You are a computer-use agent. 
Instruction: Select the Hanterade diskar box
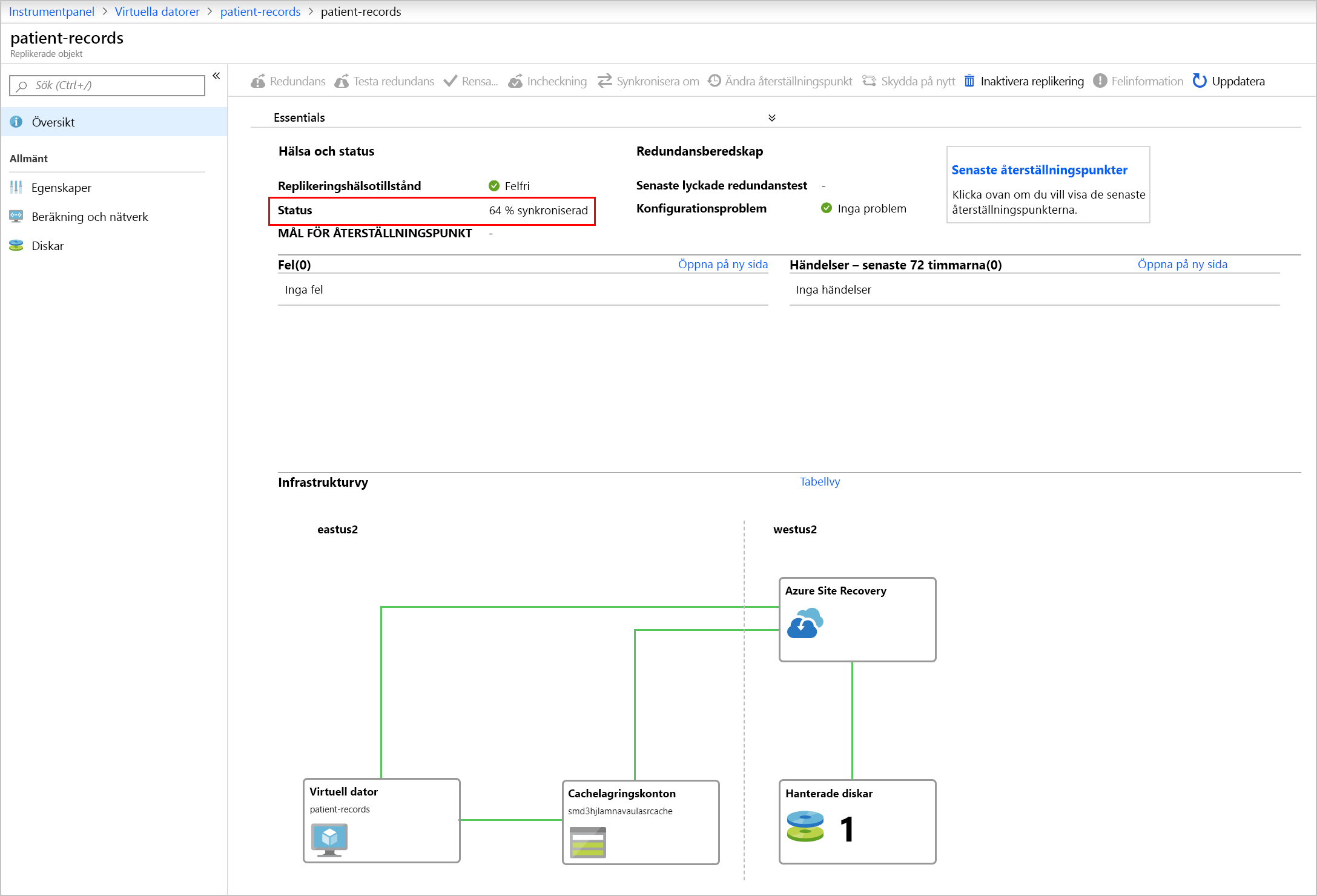coord(857,822)
